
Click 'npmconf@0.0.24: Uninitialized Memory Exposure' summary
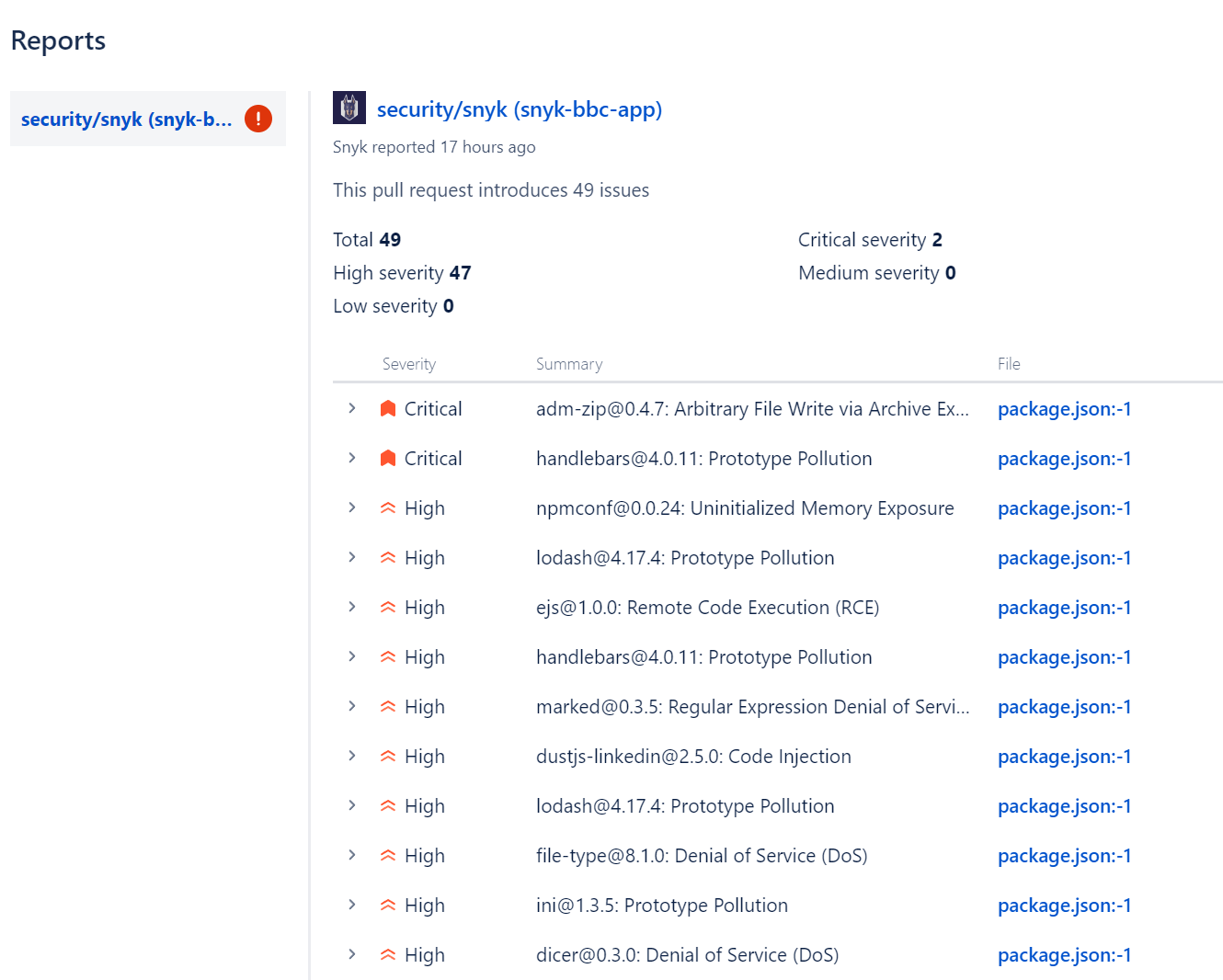point(745,508)
